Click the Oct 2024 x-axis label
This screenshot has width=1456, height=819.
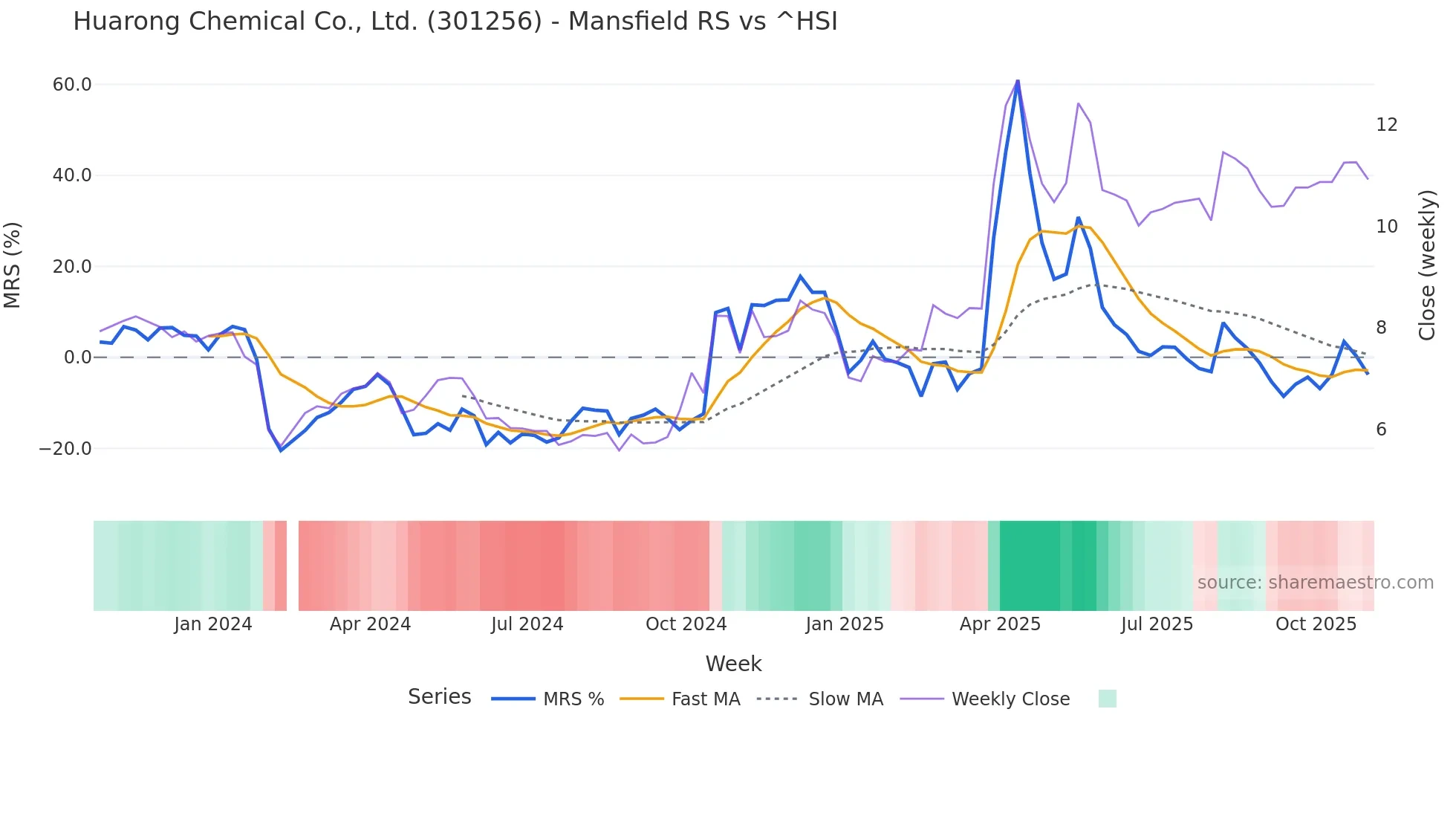[686, 624]
